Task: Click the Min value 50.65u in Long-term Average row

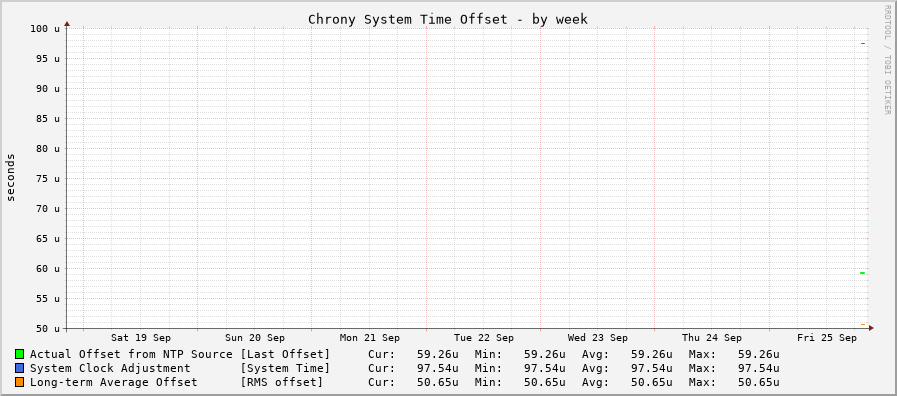Action: (x=545, y=382)
